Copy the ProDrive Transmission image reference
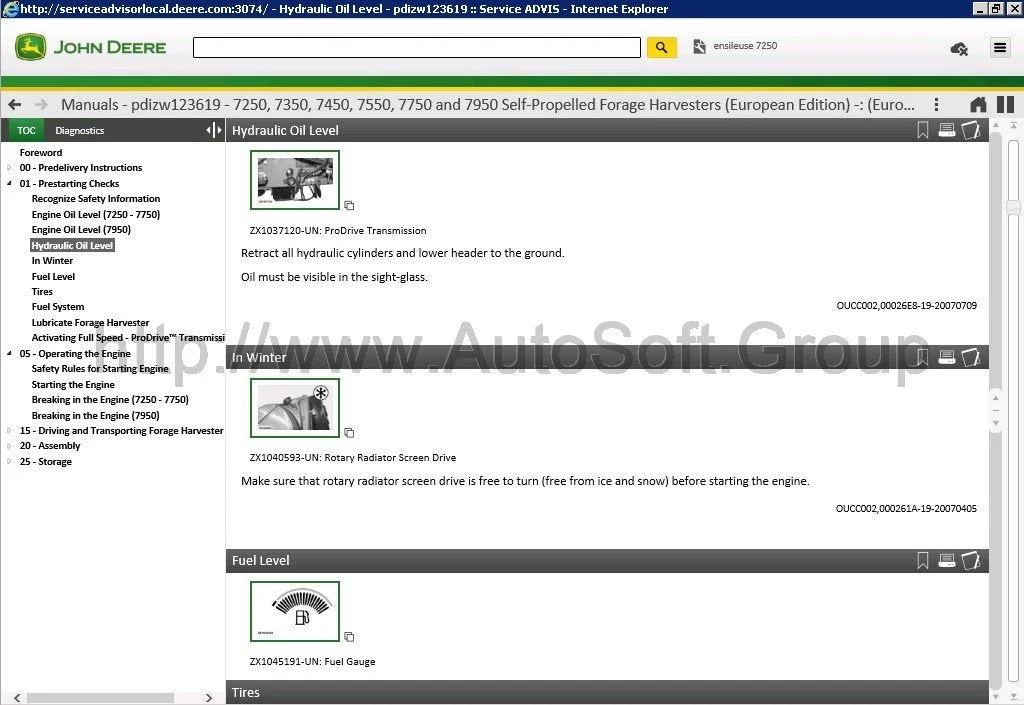Image resolution: width=1024 pixels, height=705 pixels. [x=349, y=205]
